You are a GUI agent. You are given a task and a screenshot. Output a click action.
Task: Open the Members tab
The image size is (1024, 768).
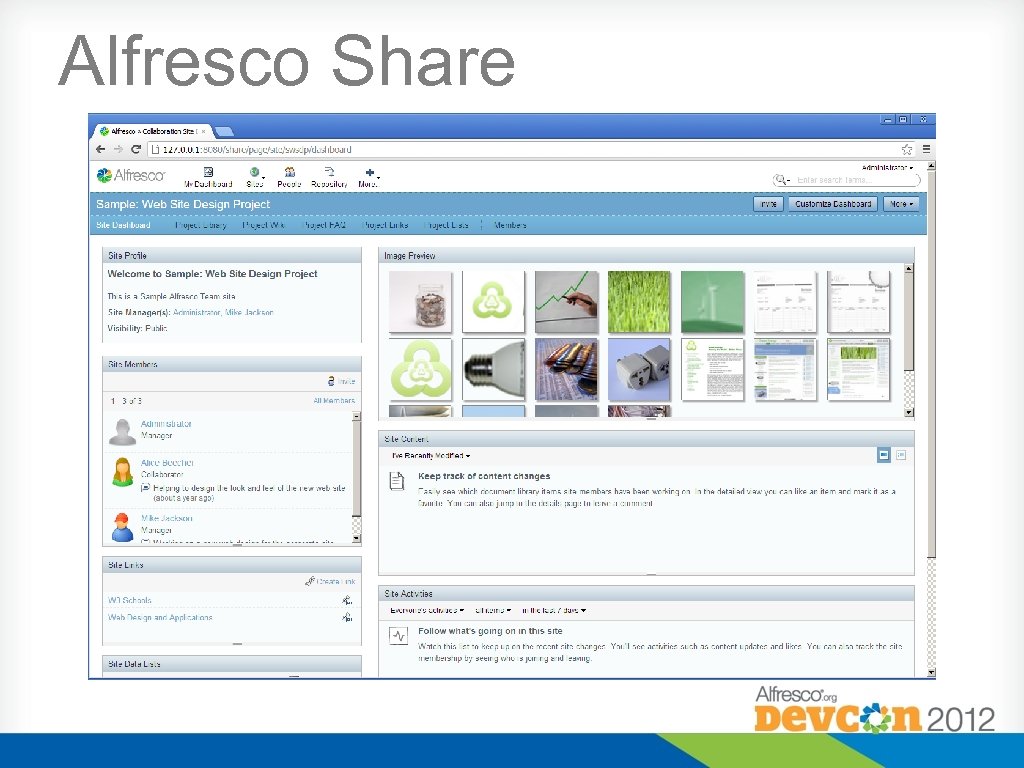point(510,225)
